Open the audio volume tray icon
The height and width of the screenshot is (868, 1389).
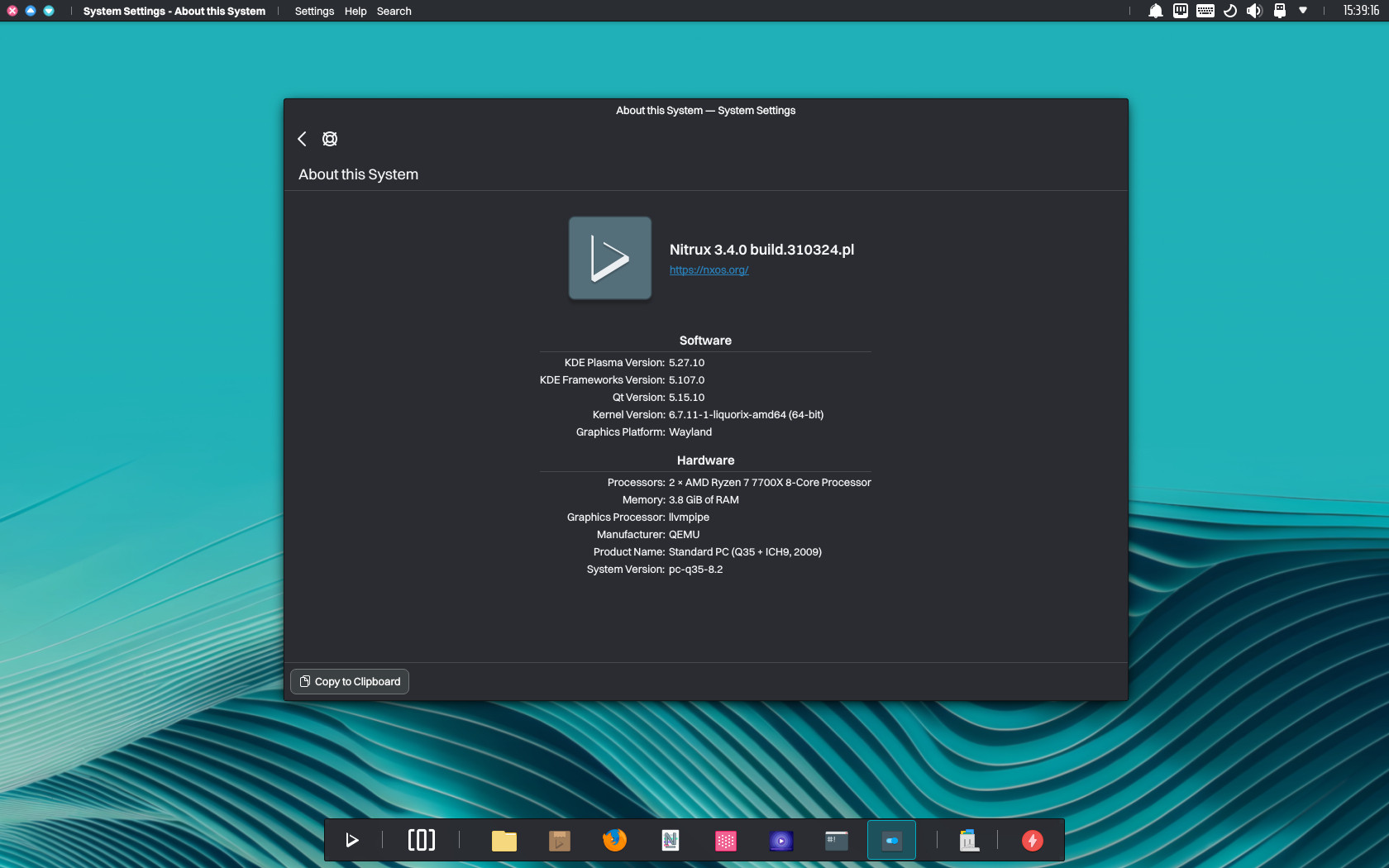(1255, 11)
